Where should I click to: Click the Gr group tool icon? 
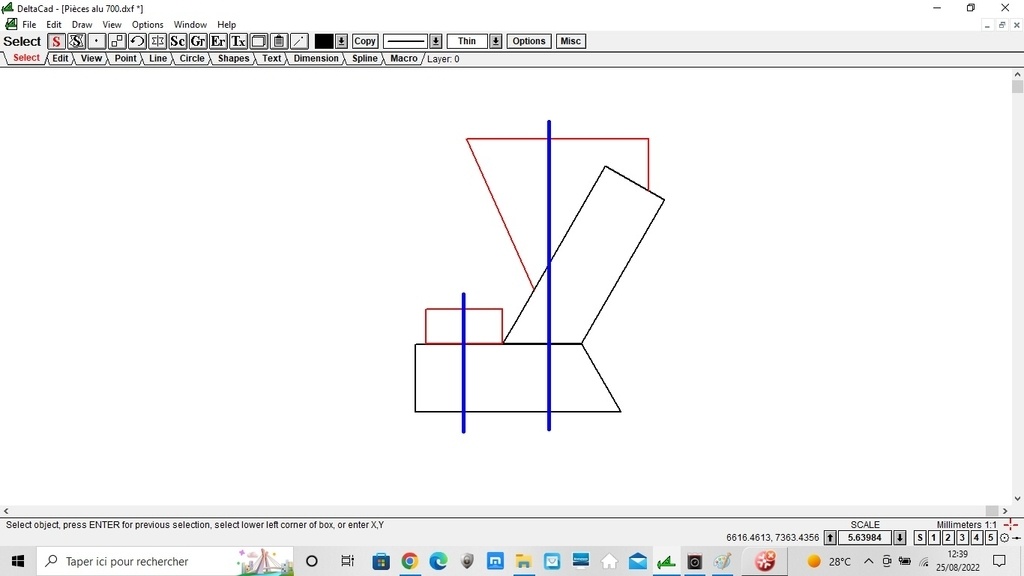tap(198, 41)
